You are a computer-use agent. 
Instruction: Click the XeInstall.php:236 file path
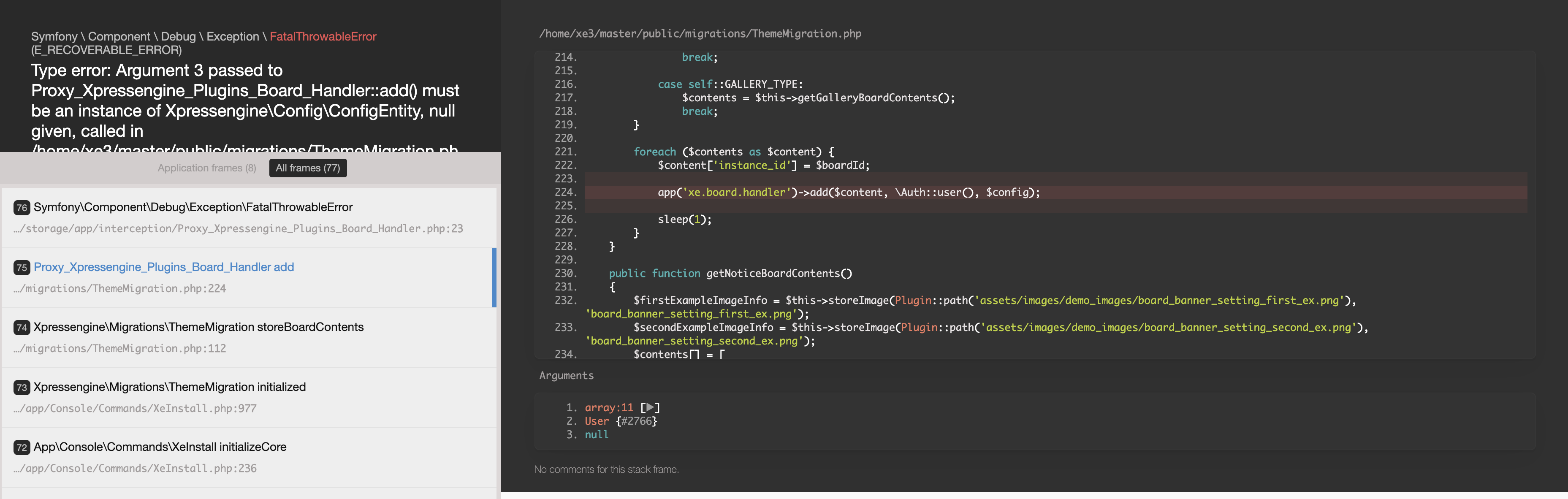135,468
